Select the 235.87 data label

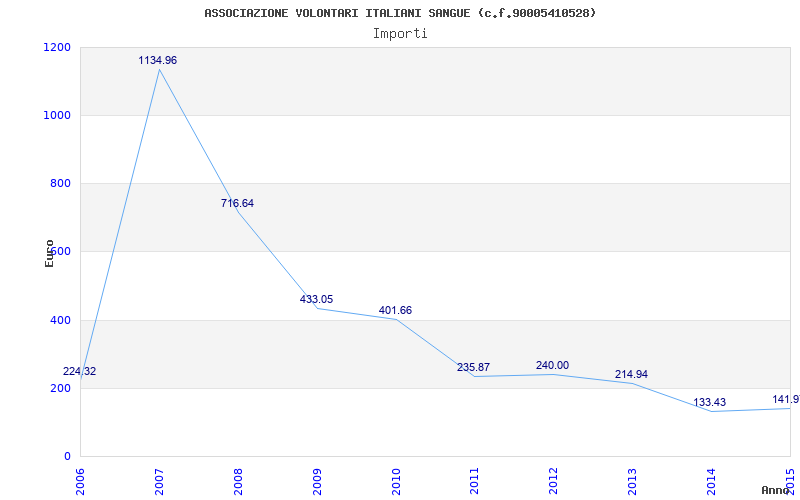(473, 367)
